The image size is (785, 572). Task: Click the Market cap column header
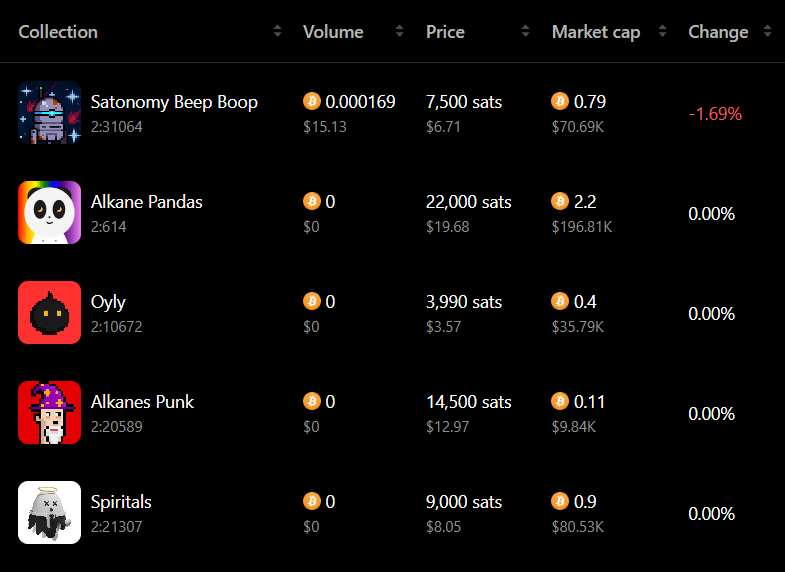(595, 32)
